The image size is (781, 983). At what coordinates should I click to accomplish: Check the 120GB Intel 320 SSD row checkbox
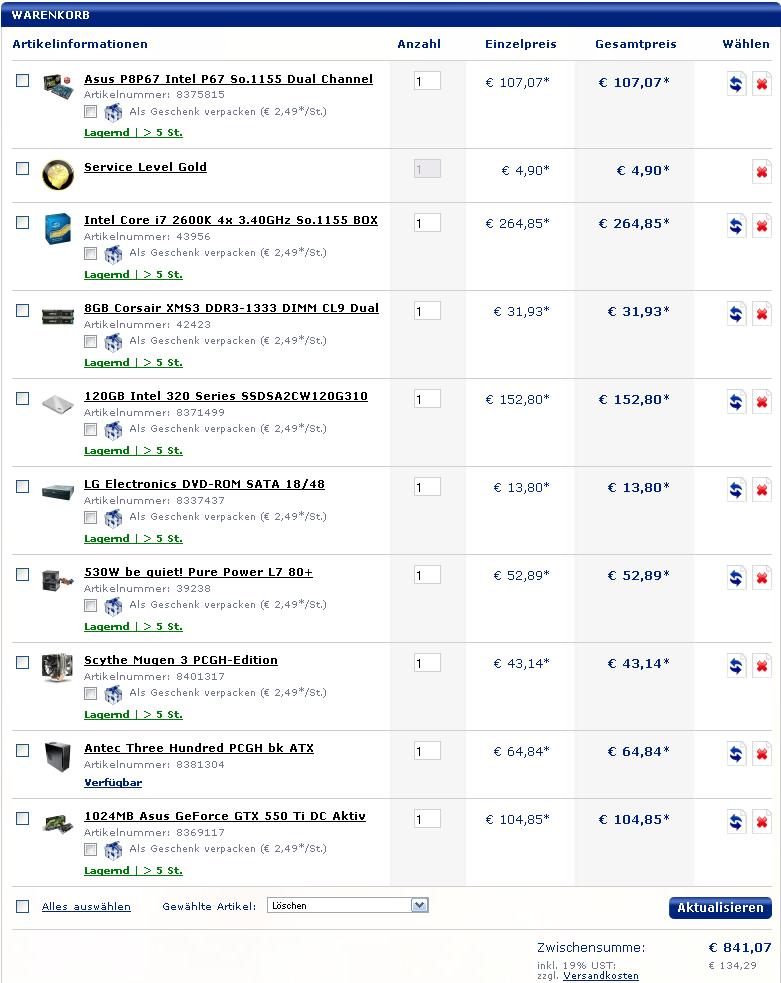click(x=23, y=399)
